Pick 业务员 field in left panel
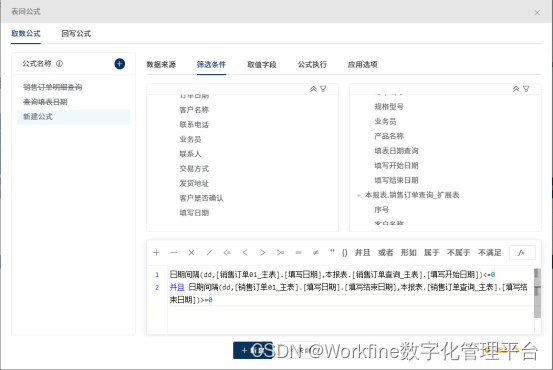The width and height of the screenshot is (553, 370). click(x=190, y=139)
